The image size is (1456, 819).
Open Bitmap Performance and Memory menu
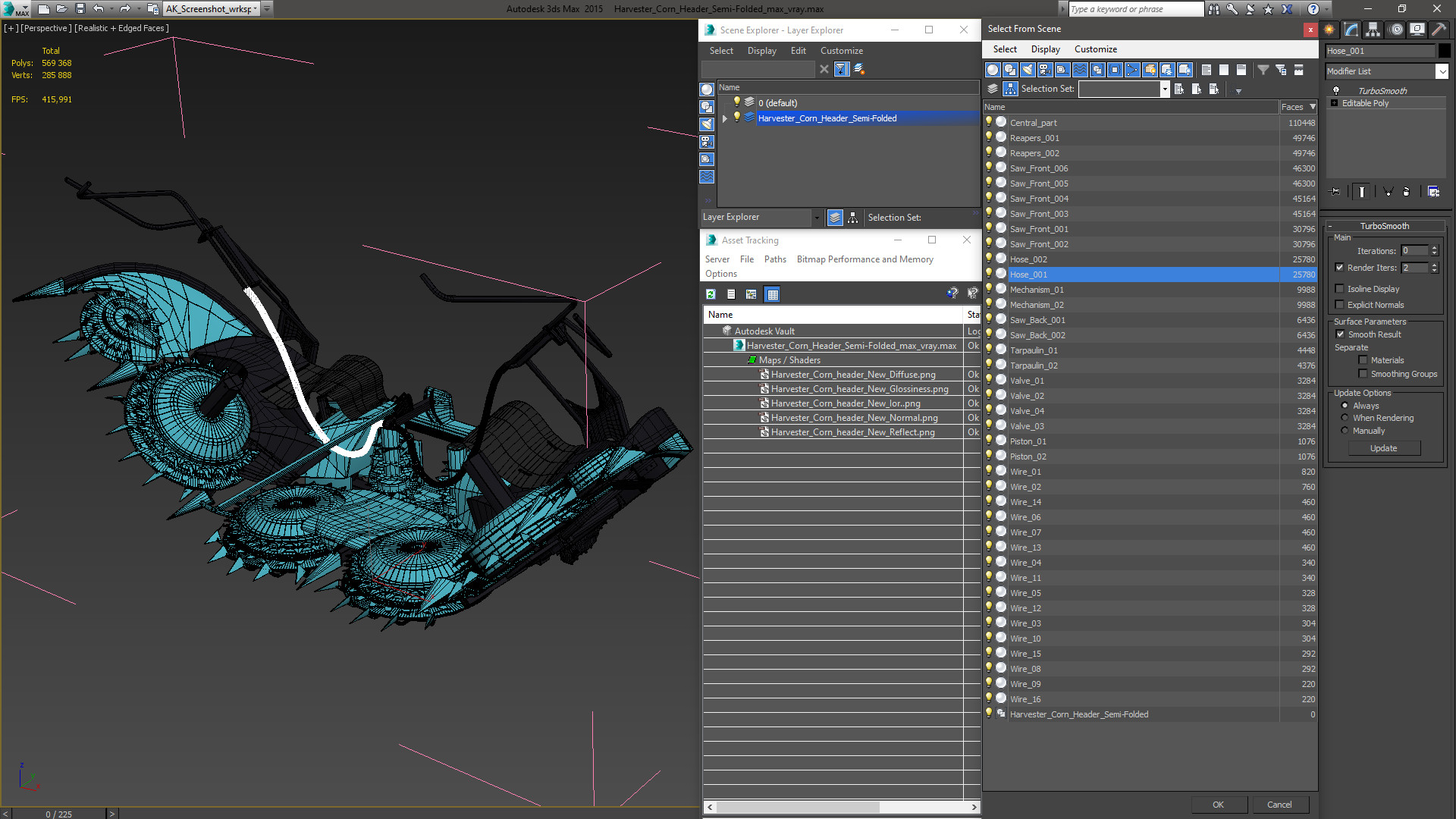coord(864,259)
